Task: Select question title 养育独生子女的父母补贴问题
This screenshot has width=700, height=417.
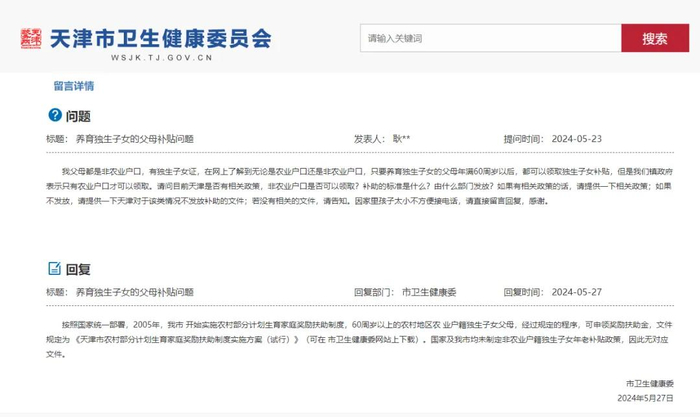Action: [x=135, y=139]
